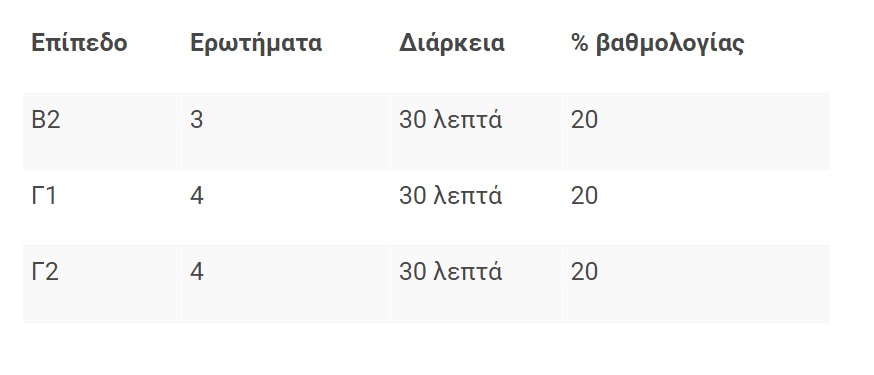Select 30 λεπτά duration in Γ2 row
Image resolution: width=874 pixels, height=375 pixels.
click(450, 272)
